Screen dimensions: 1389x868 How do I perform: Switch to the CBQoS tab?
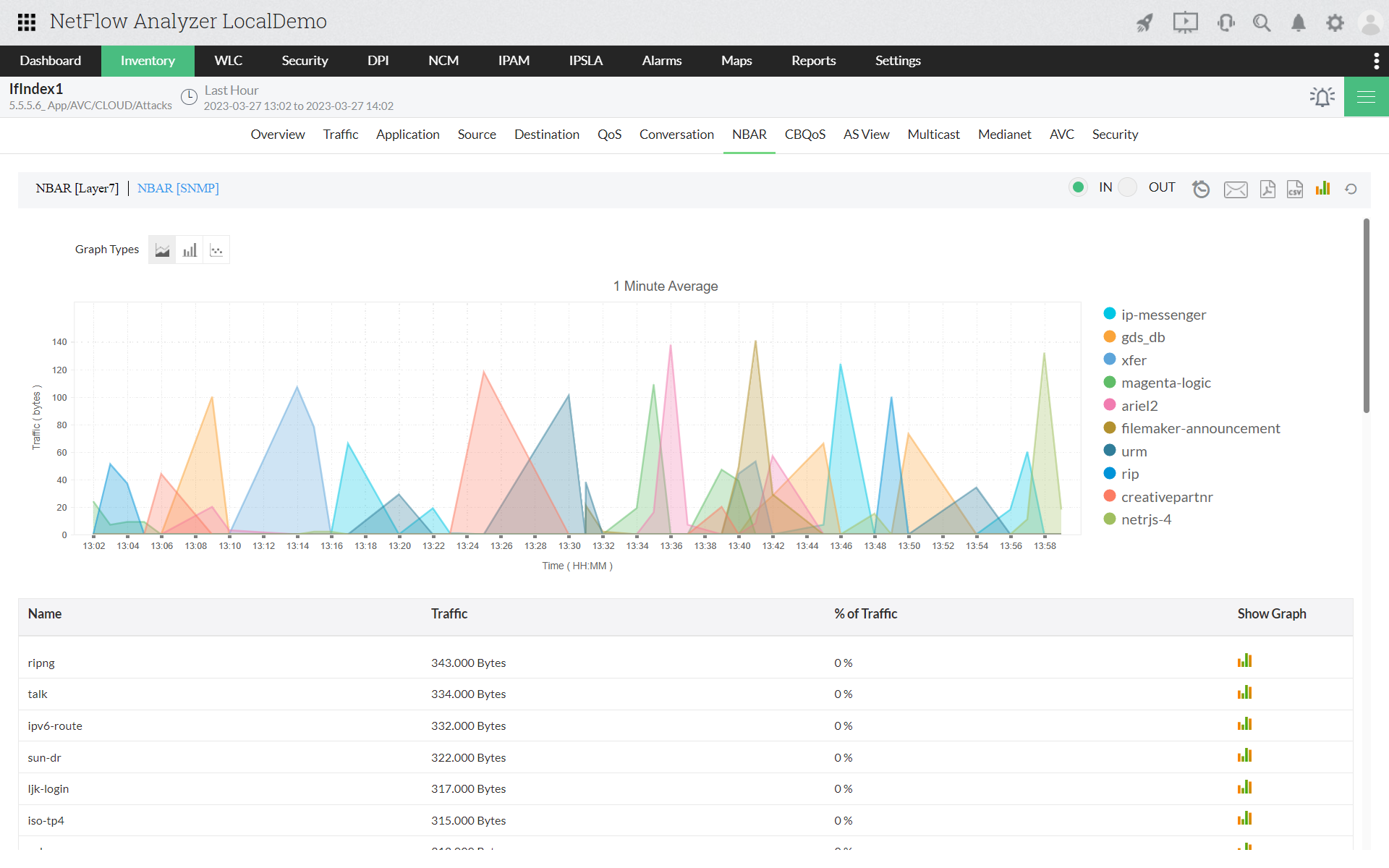[804, 135]
